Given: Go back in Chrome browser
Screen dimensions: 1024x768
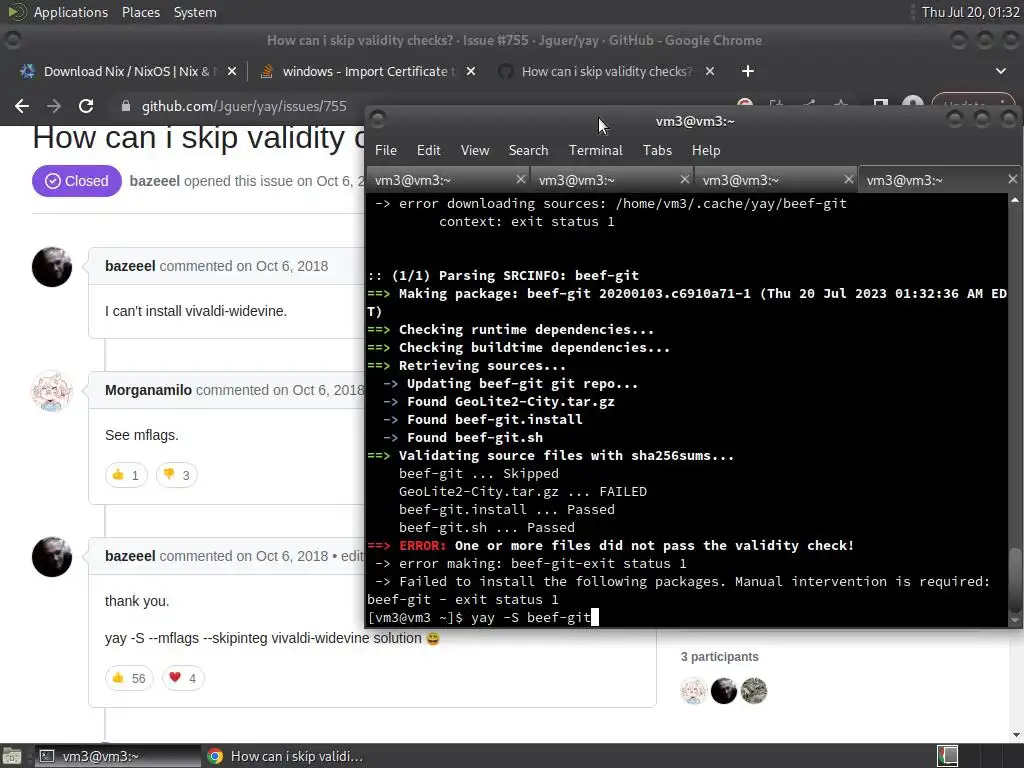Looking at the screenshot, I should [22, 106].
